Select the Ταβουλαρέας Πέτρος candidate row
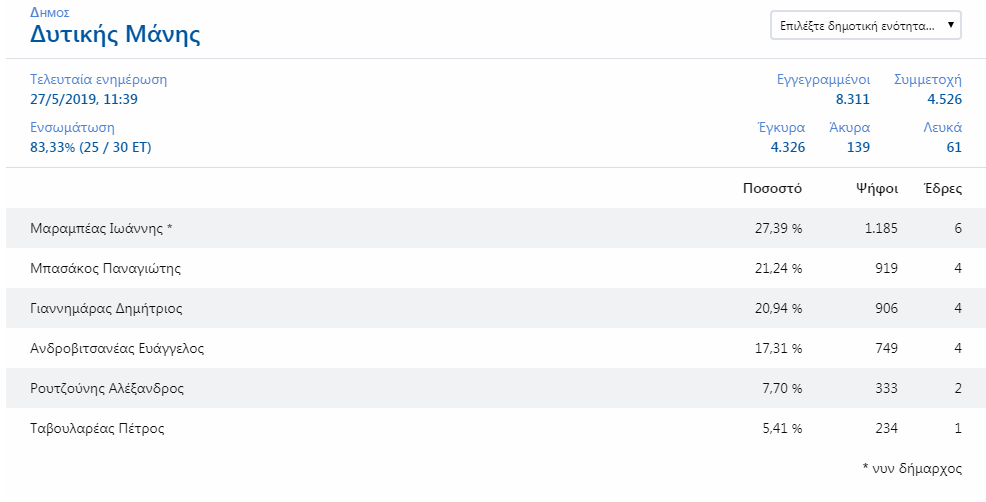This screenshot has height=502, width=986. pos(496,428)
